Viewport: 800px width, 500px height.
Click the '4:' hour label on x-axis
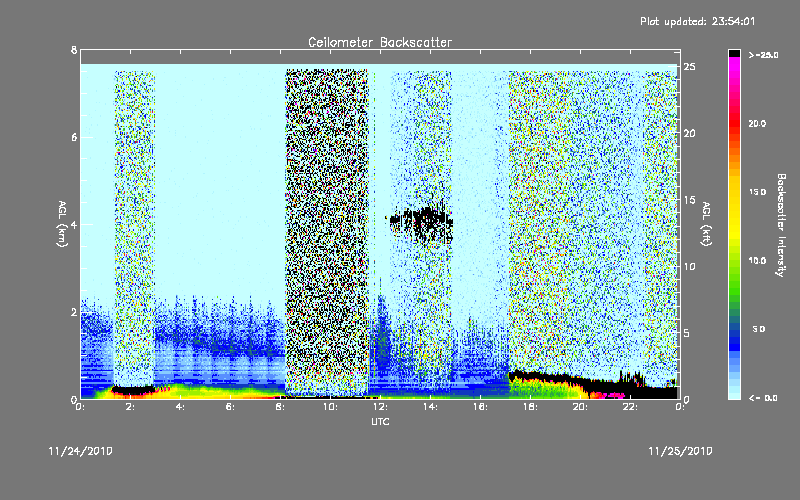pyautogui.click(x=180, y=407)
